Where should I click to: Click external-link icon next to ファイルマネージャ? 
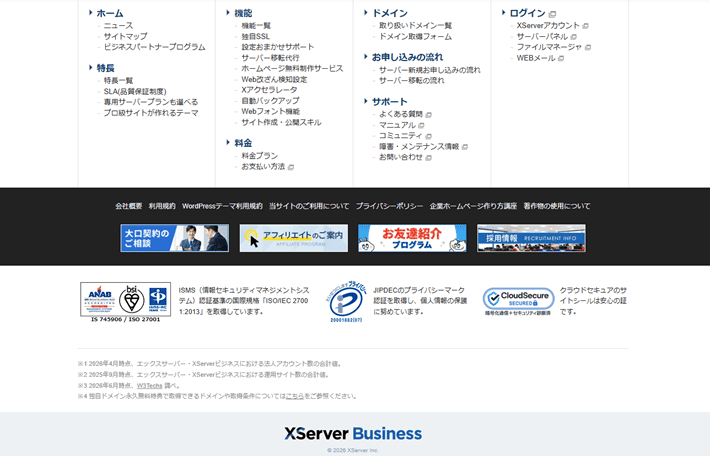pyautogui.click(x=588, y=48)
